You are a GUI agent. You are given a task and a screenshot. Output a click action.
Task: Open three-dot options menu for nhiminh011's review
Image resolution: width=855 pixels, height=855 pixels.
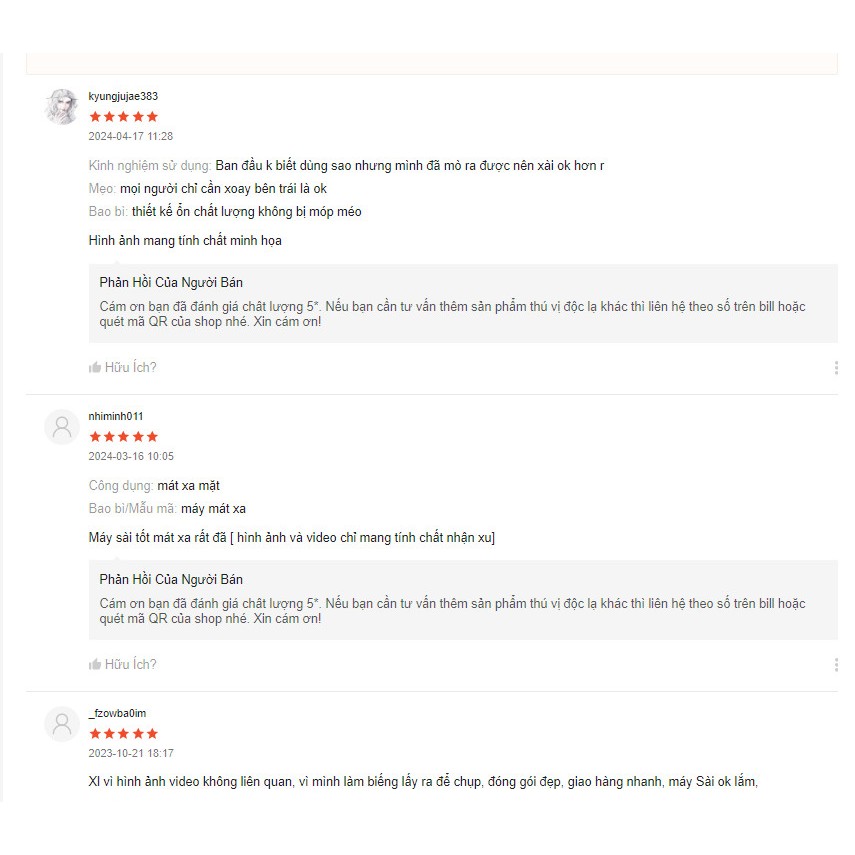[836, 665]
